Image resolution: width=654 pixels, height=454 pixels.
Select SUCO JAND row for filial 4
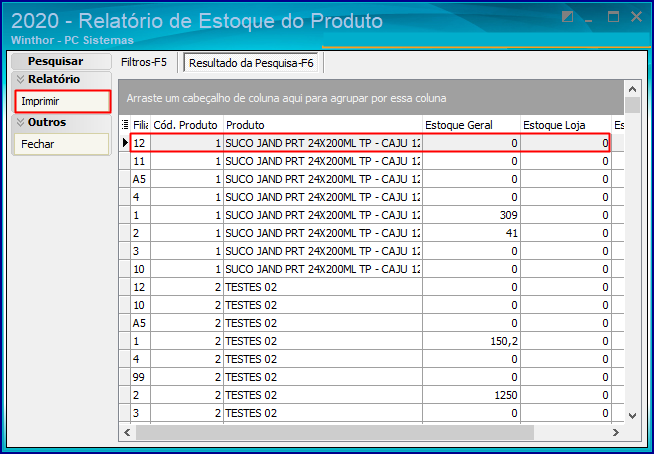(371, 197)
